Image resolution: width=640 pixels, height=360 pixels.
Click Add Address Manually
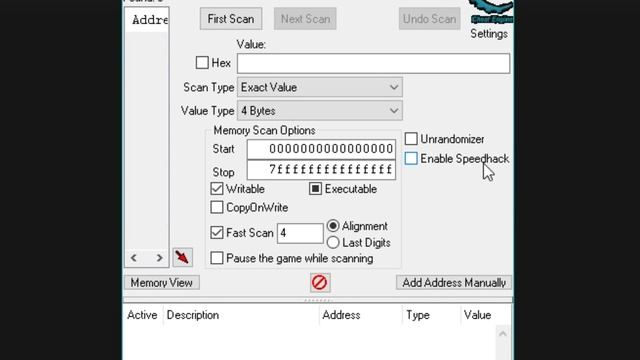point(454,282)
